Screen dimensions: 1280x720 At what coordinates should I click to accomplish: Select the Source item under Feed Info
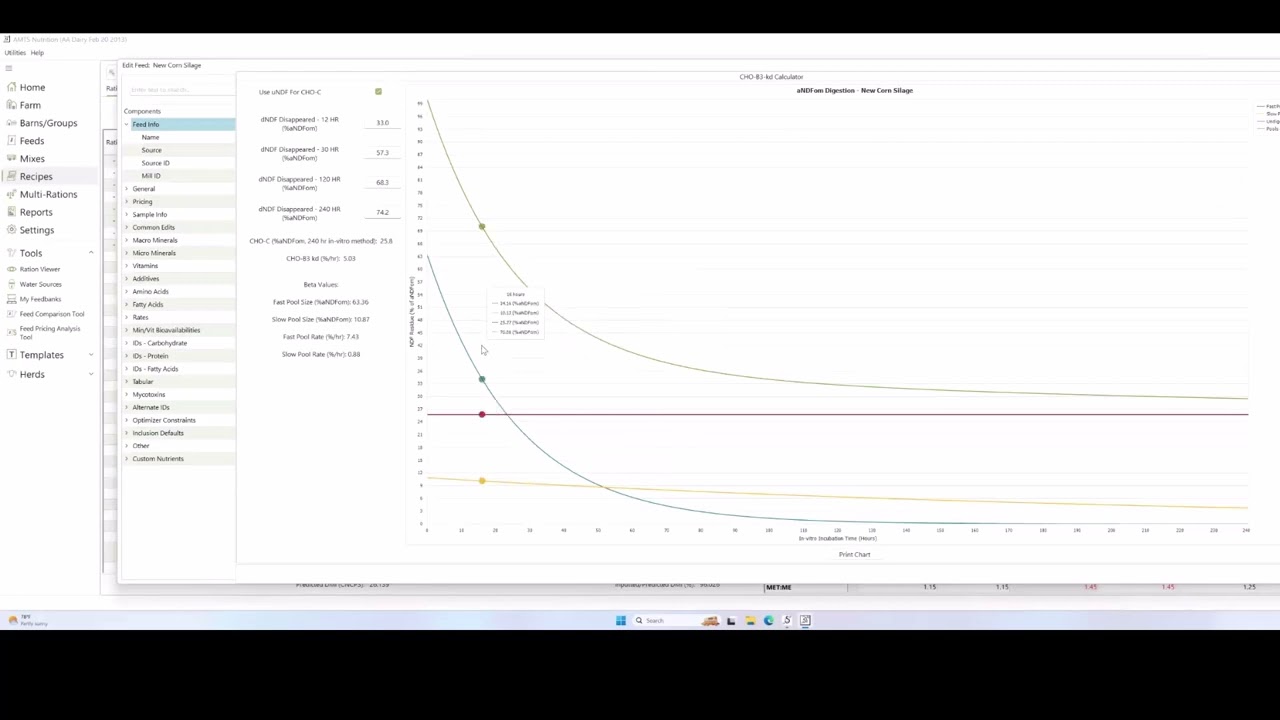click(151, 150)
